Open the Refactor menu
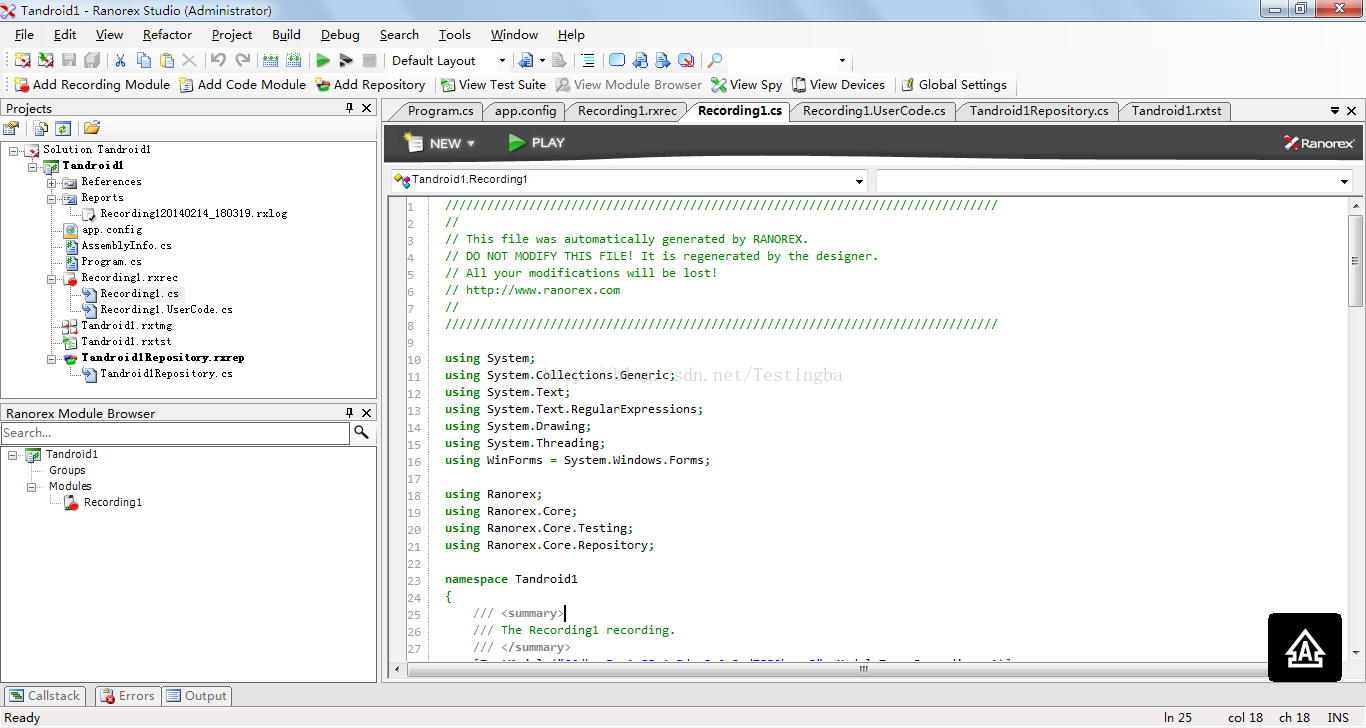This screenshot has height=728, width=1366. pos(167,35)
